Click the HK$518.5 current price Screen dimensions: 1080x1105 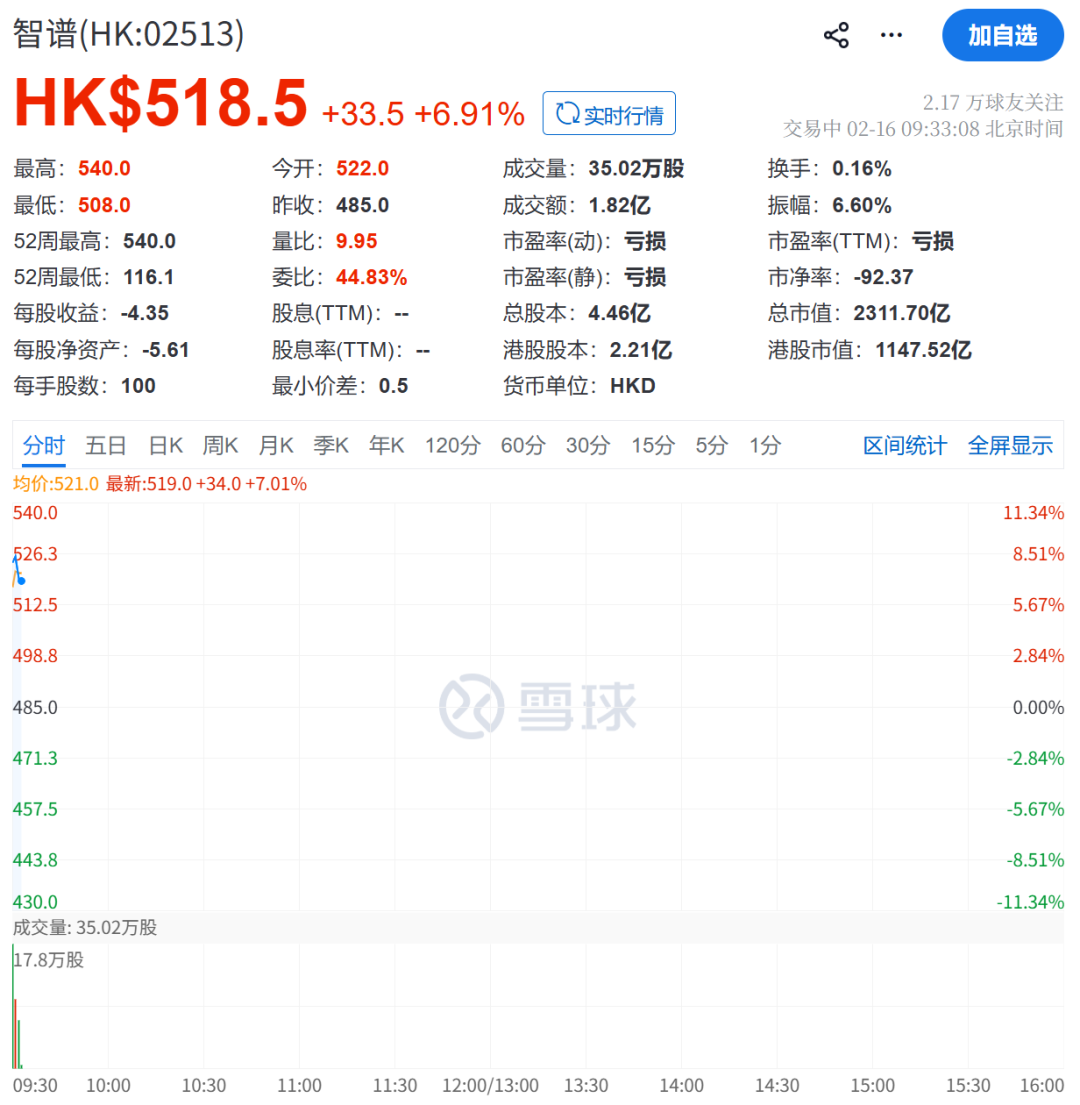tap(161, 103)
